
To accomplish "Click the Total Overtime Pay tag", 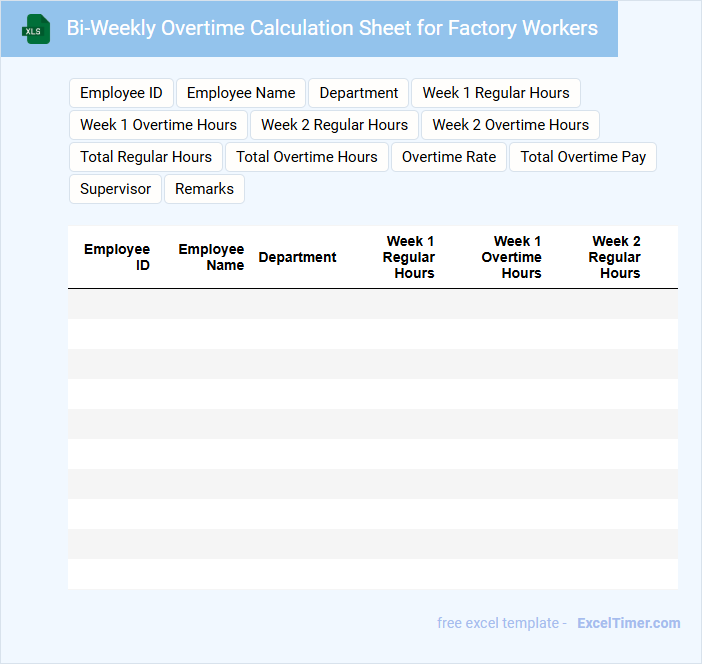I will point(583,157).
